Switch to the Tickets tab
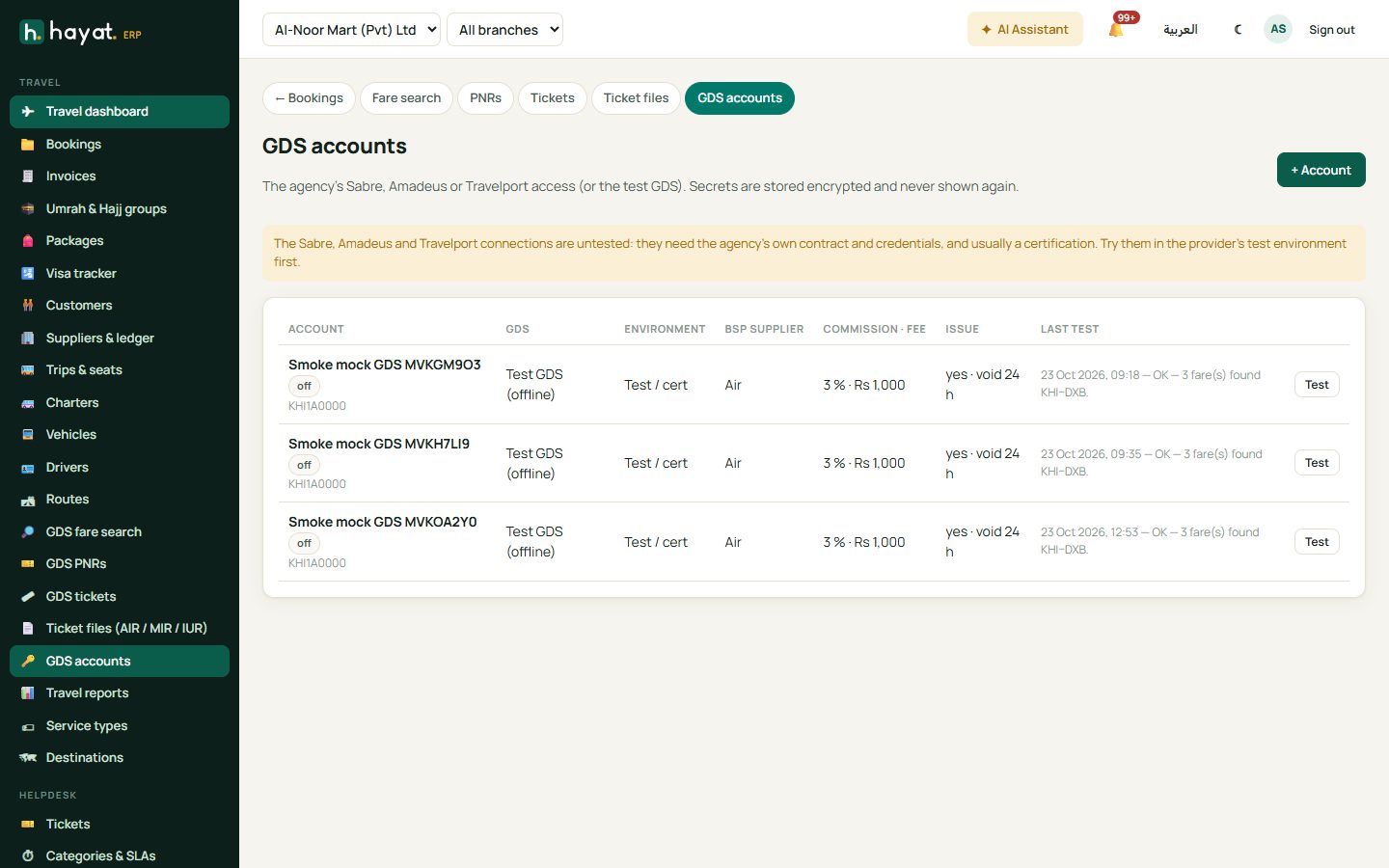 552,98
